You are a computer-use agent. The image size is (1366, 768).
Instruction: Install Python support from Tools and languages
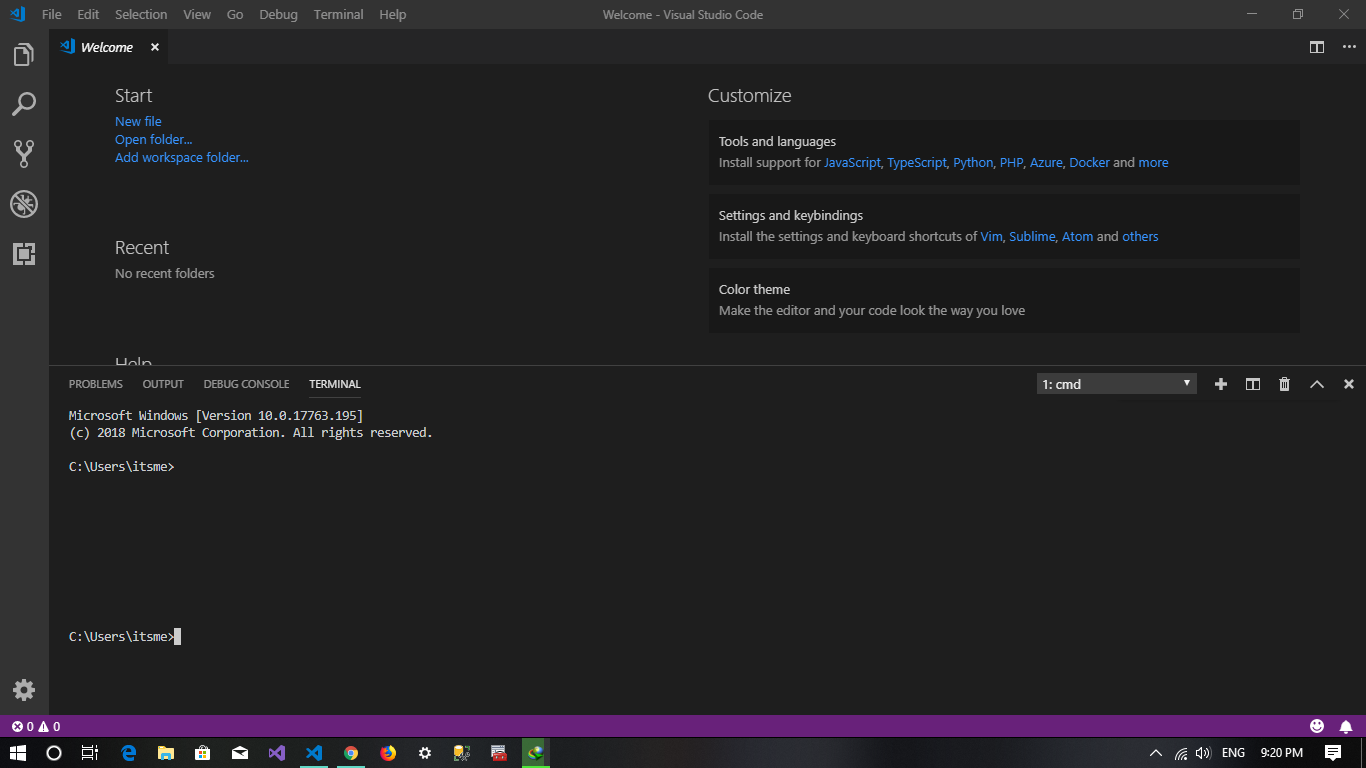click(972, 162)
